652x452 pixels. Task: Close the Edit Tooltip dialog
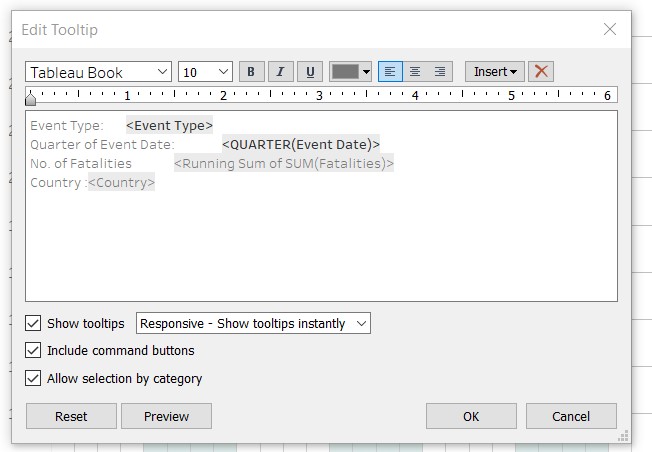610,30
